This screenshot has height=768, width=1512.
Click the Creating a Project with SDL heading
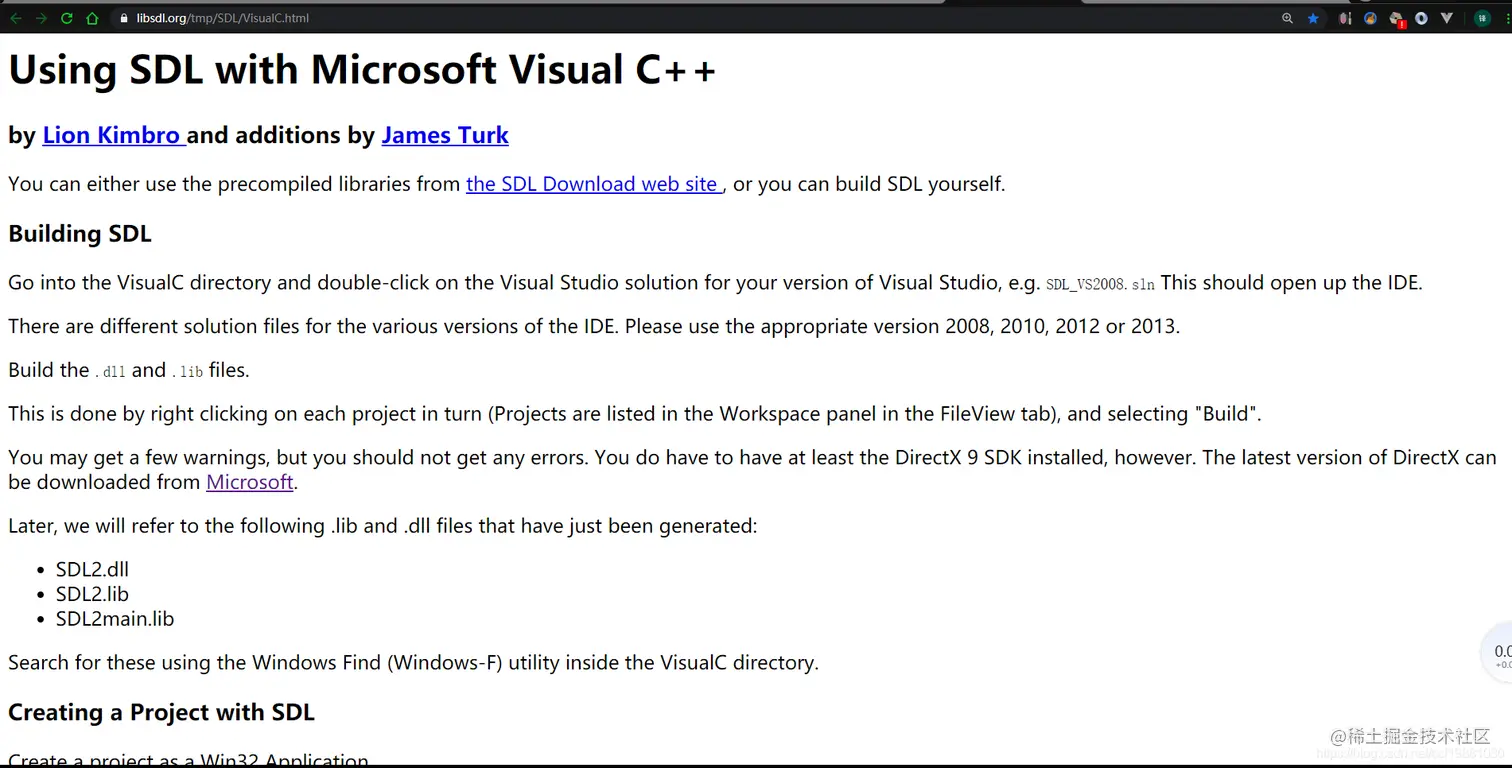point(161,712)
